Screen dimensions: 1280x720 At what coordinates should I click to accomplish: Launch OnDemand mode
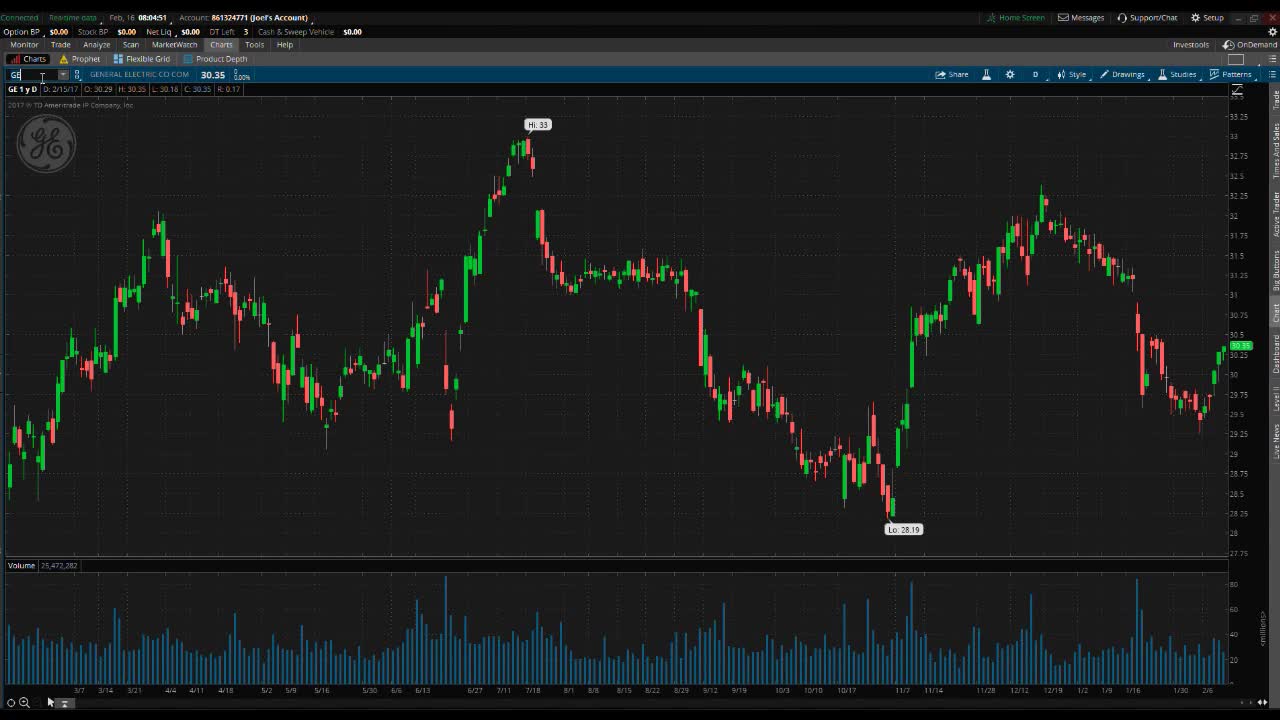tap(1250, 45)
